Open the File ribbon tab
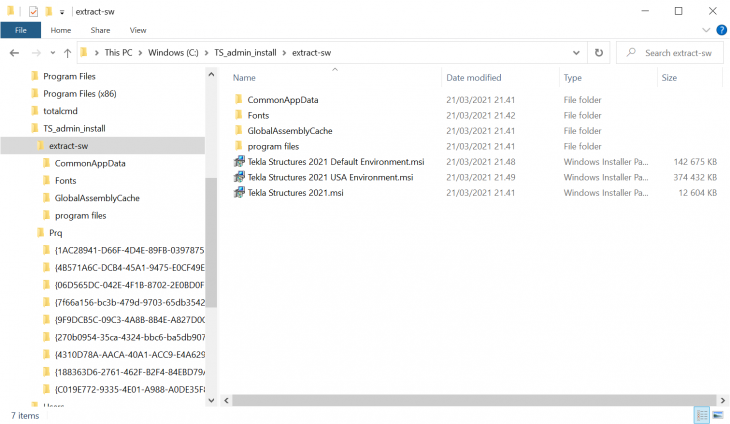The height and width of the screenshot is (424, 730). pos(20,30)
